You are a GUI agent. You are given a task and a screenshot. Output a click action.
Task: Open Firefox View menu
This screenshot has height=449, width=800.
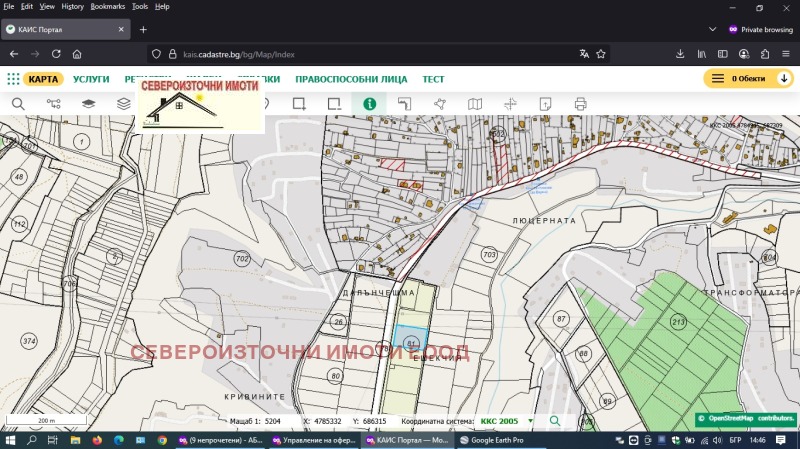tap(47, 7)
